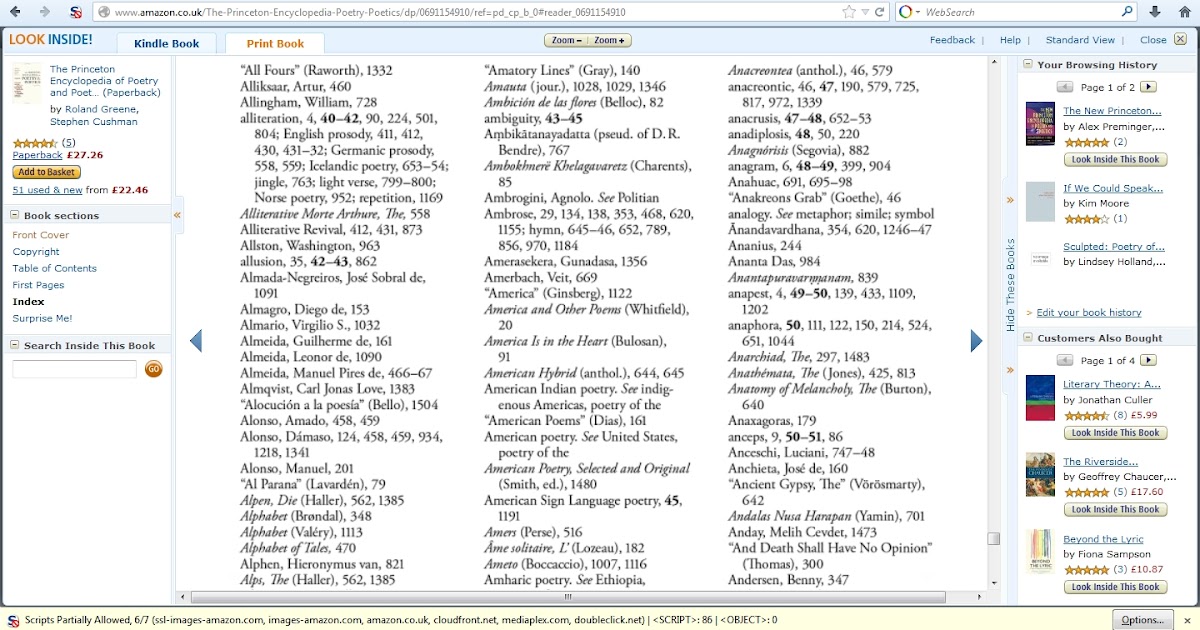Collapse Customers Also Bought panel

tap(1028, 338)
